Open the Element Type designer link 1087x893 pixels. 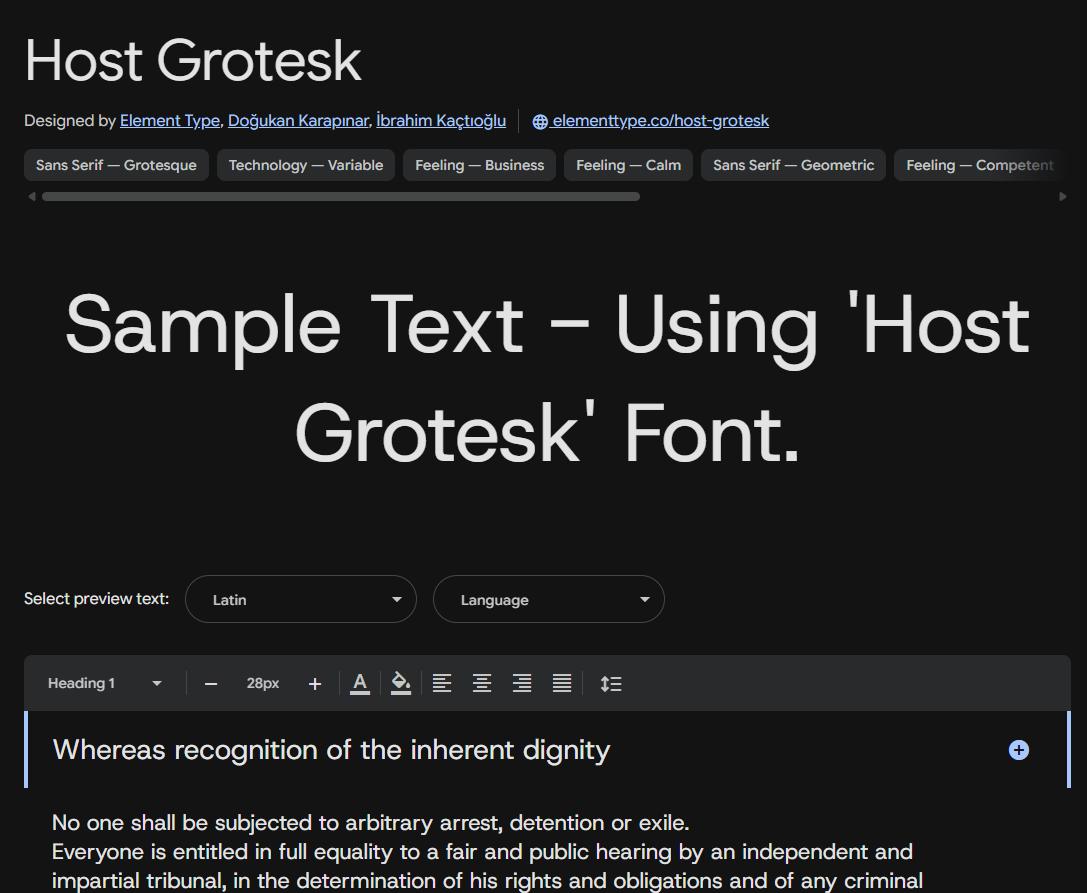point(169,121)
